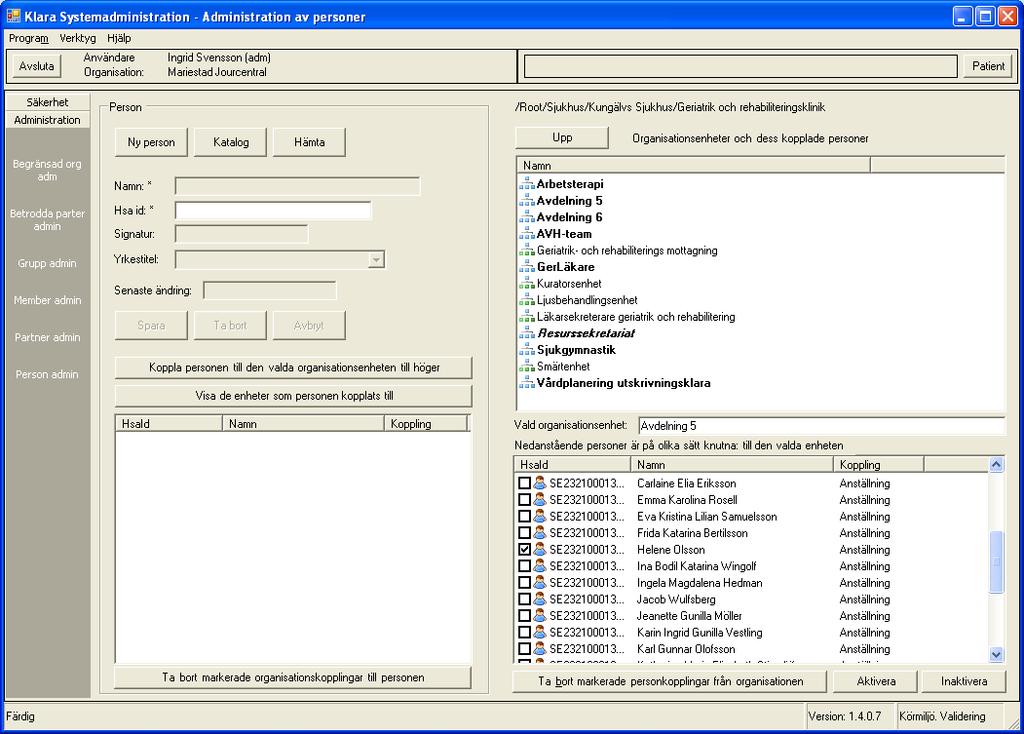This screenshot has width=1024, height=734.
Task: Click the person icon for Eva Kristina Lilian Samuelsson
Action: tap(539, 517)
